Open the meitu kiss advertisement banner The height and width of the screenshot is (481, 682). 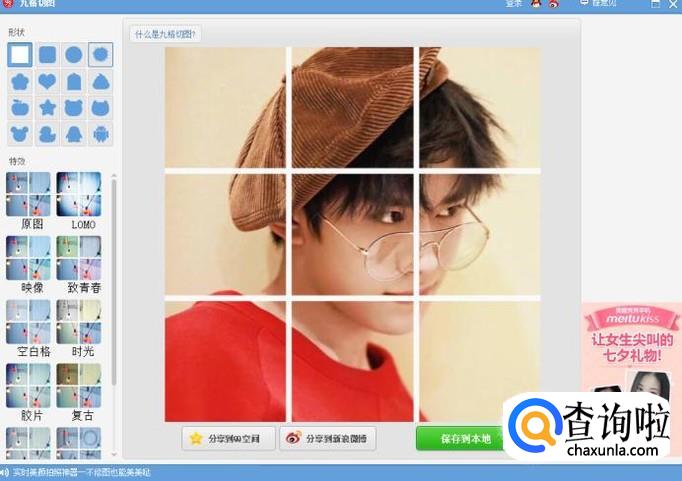(x=632, y=348)
